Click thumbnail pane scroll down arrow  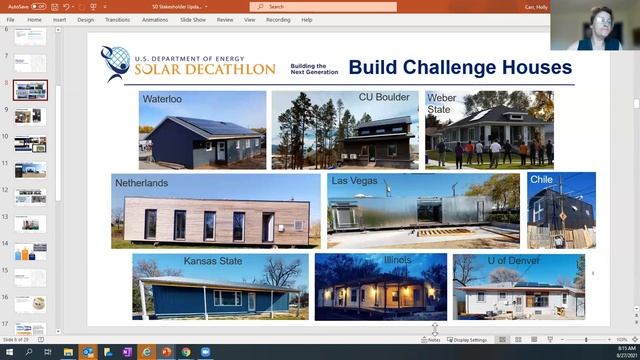point(58,331)
